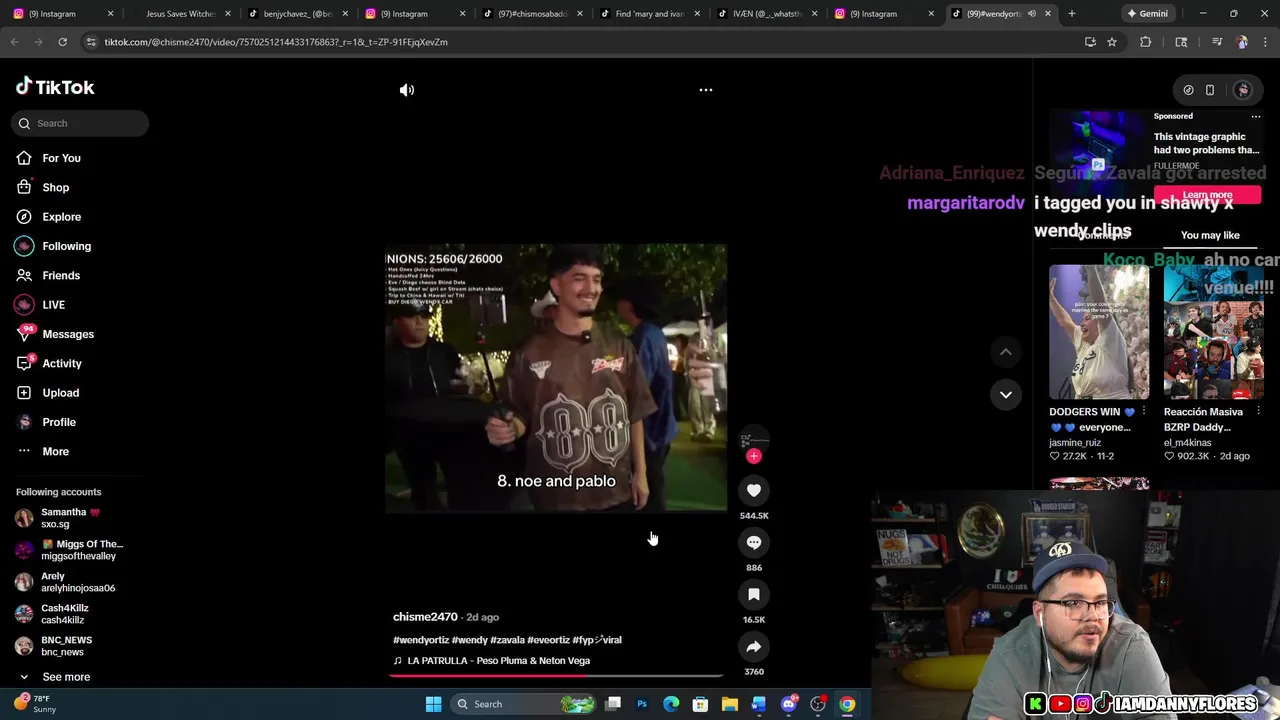Screen dimensions: 1280x720
Task: Follow chisme2470 with the red plus
Action: pyautogui.click(x=754, y=456)
